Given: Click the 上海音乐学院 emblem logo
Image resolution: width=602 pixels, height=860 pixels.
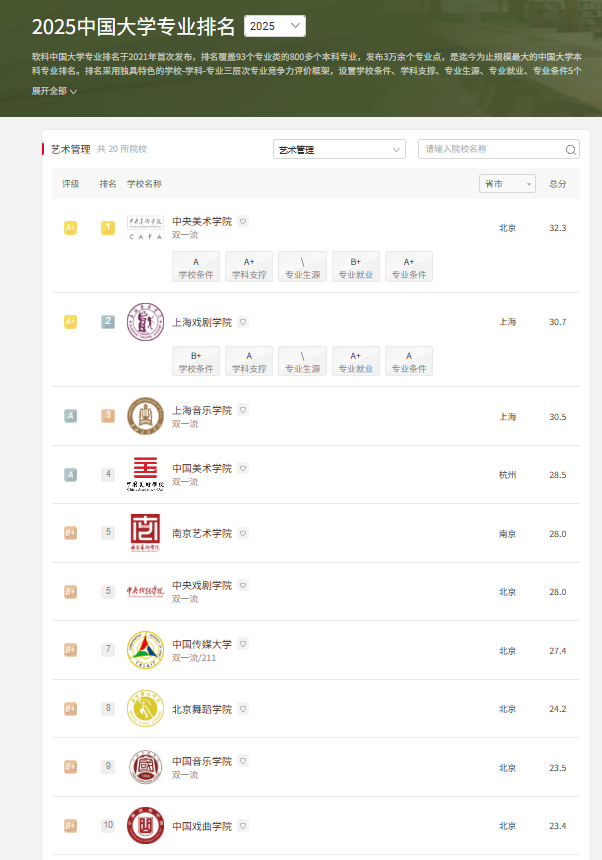Looking at the screenshot, I should coord(145,416).
